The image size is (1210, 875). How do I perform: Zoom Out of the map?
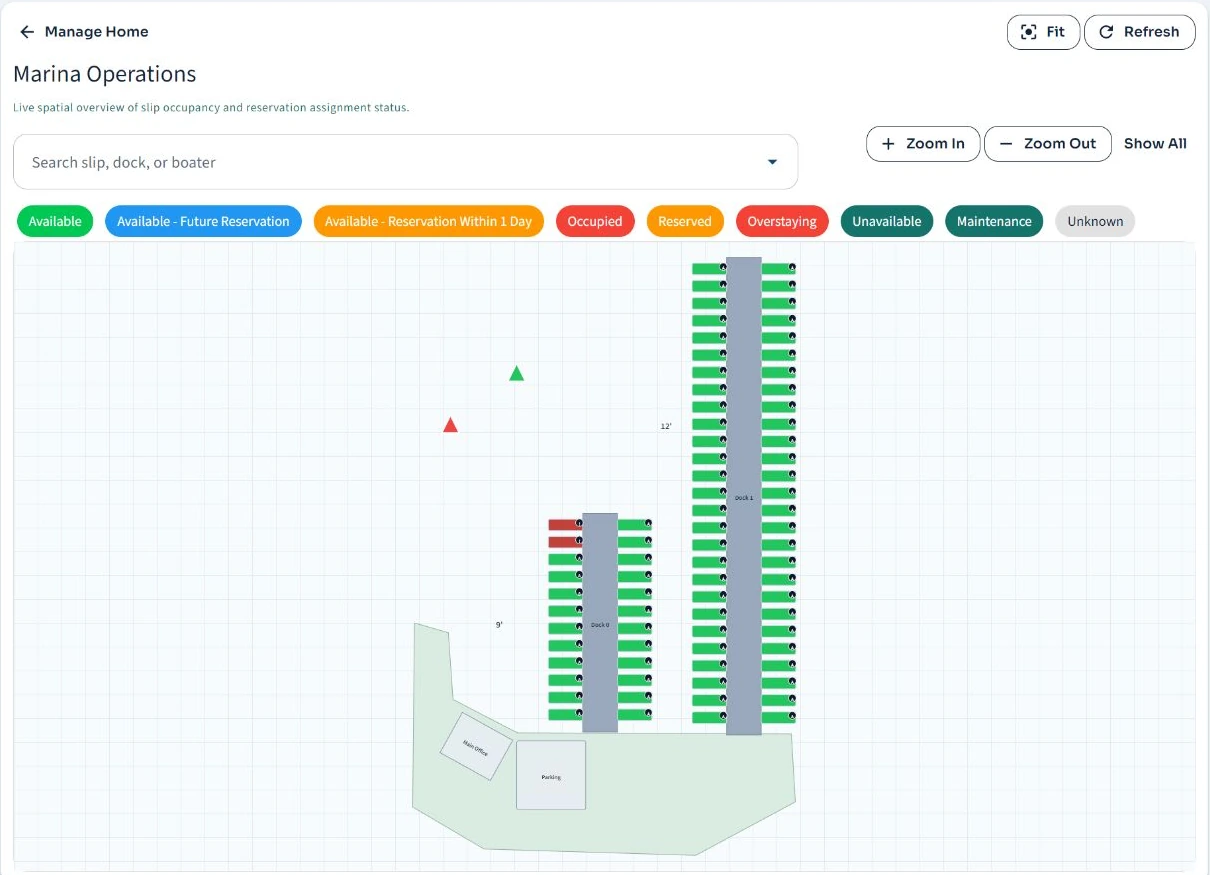[1048, 144]
